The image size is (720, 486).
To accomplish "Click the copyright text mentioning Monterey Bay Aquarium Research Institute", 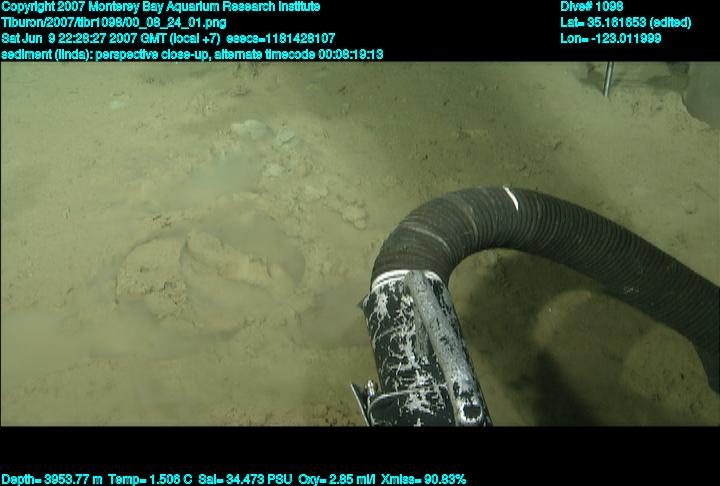I will coord(161,7).
